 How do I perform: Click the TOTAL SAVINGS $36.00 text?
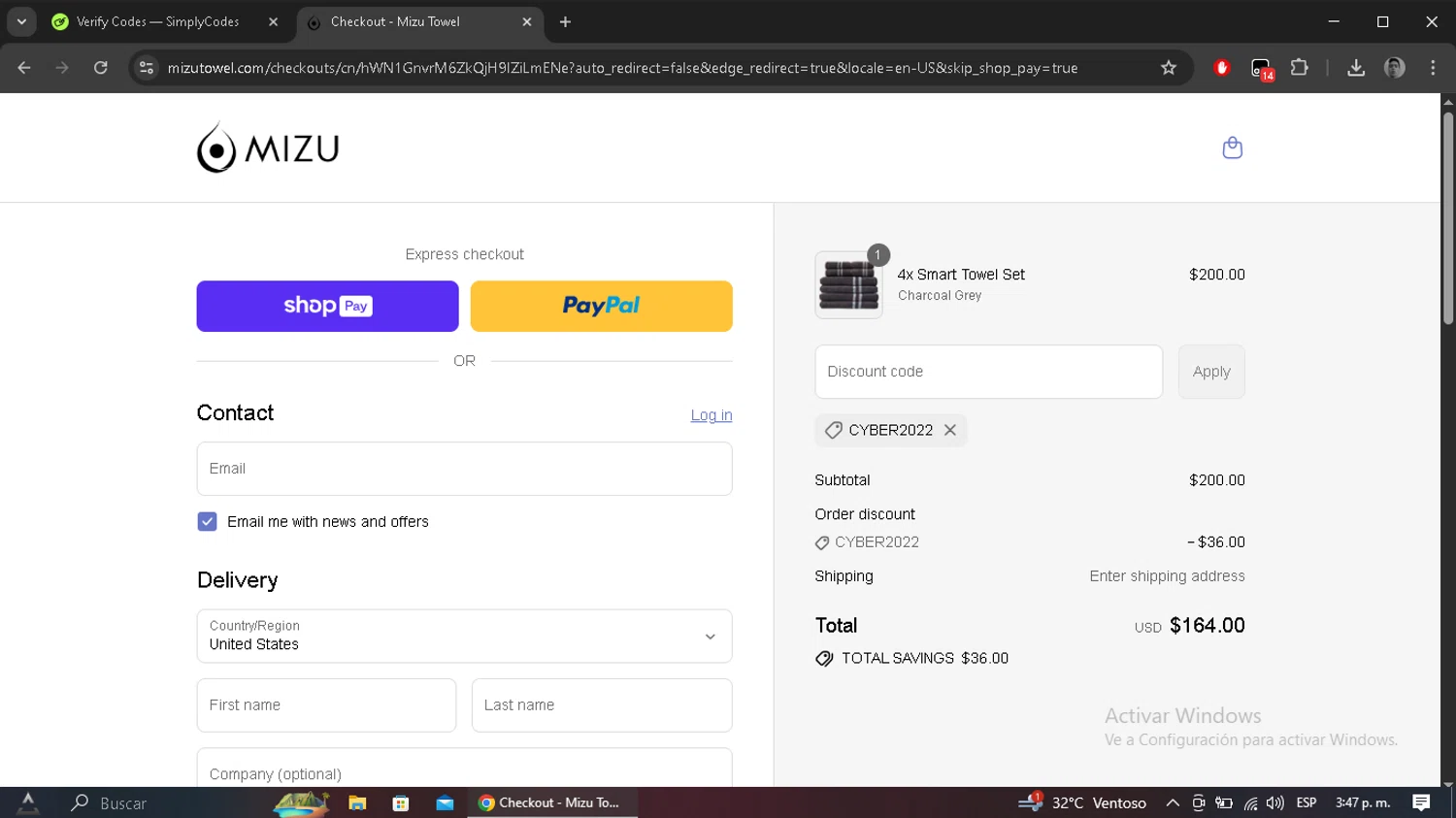925,659
